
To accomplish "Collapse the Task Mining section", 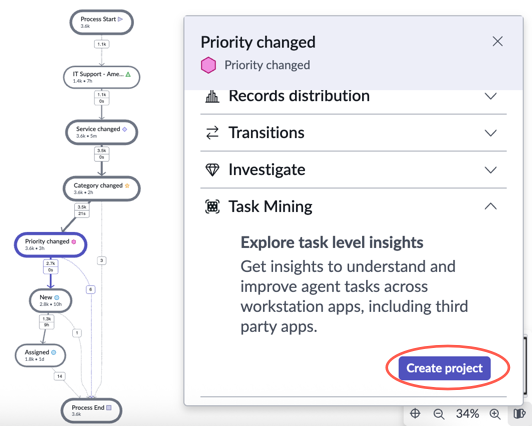I will click(491, 206).
